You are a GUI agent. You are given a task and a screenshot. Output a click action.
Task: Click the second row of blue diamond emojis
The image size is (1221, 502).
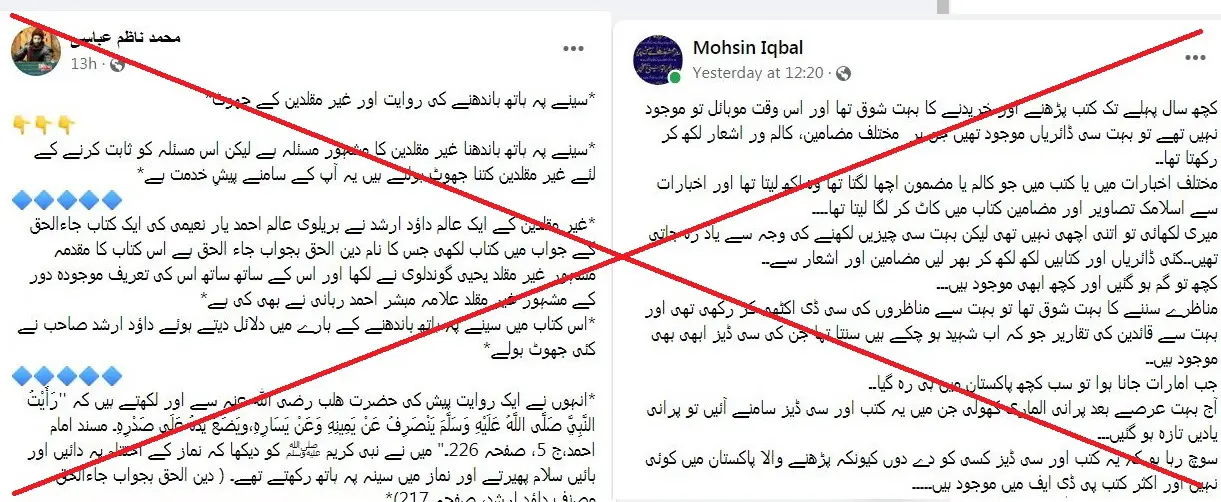(x=67, y=376)
